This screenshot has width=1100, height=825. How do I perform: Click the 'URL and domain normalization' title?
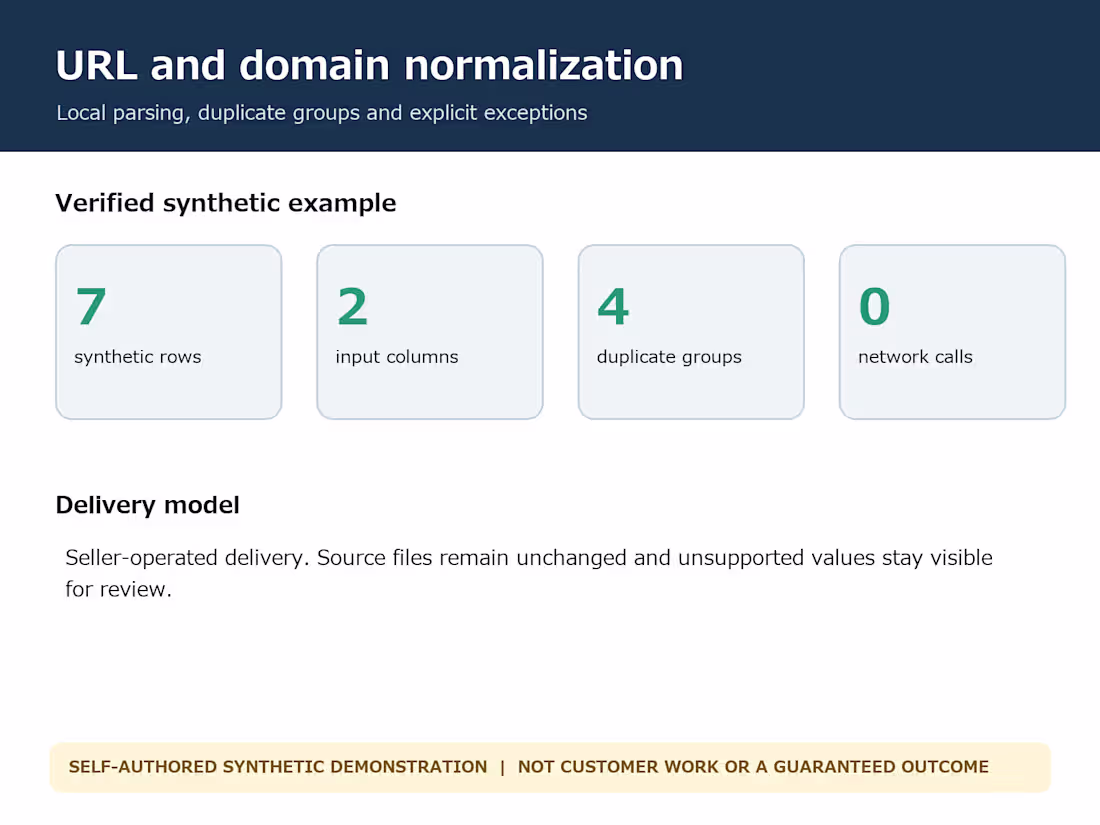tap(369, 66)
